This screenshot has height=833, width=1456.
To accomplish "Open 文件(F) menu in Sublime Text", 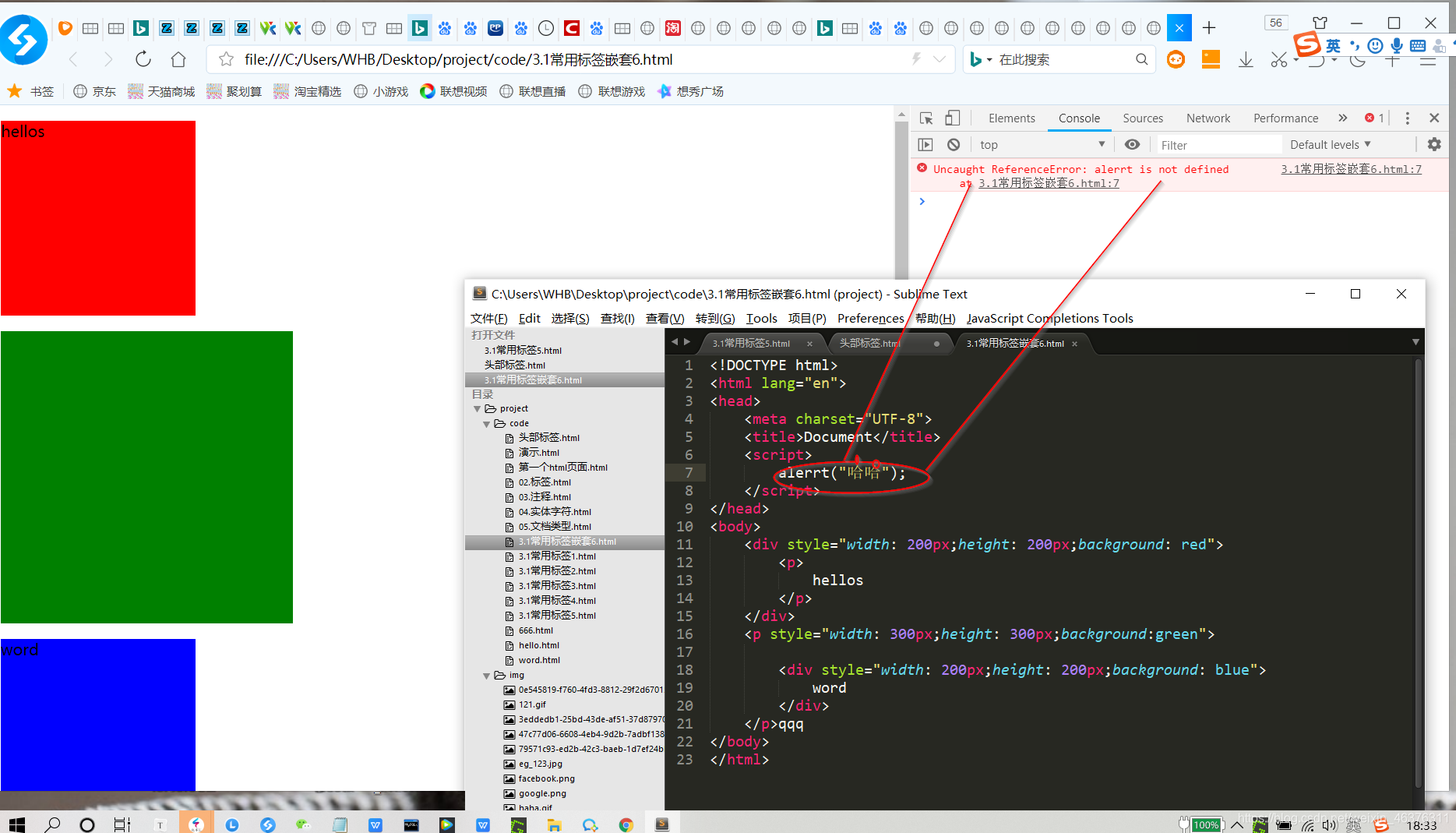I will 488,318.
